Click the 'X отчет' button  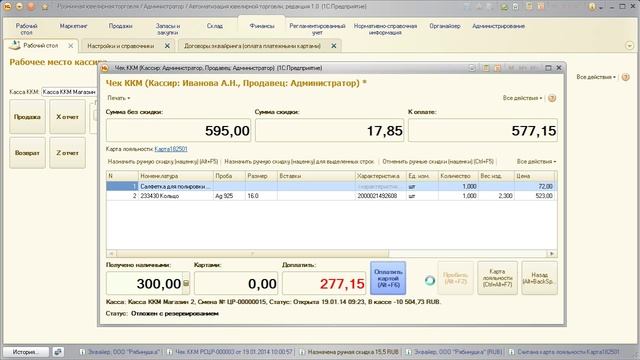pyautogui.click(x=67, y=117)
